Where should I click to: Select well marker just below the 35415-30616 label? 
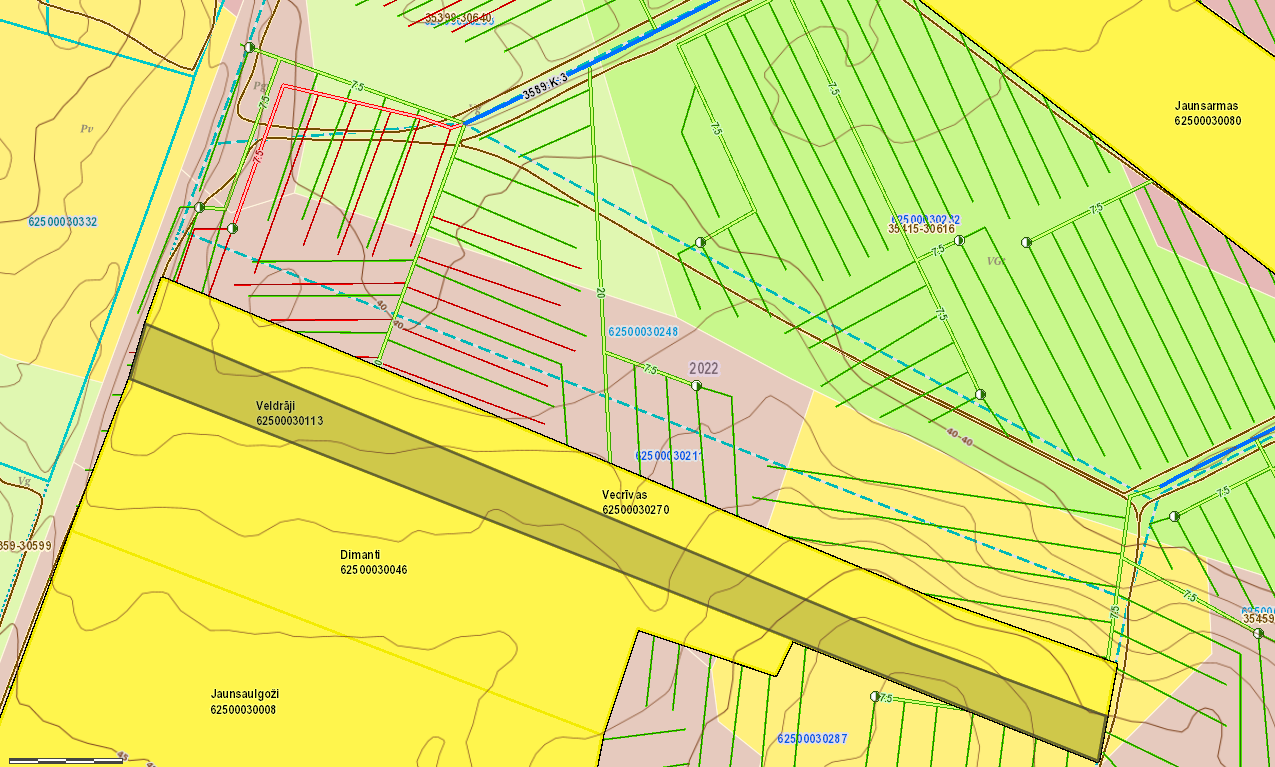coord(959,241)
